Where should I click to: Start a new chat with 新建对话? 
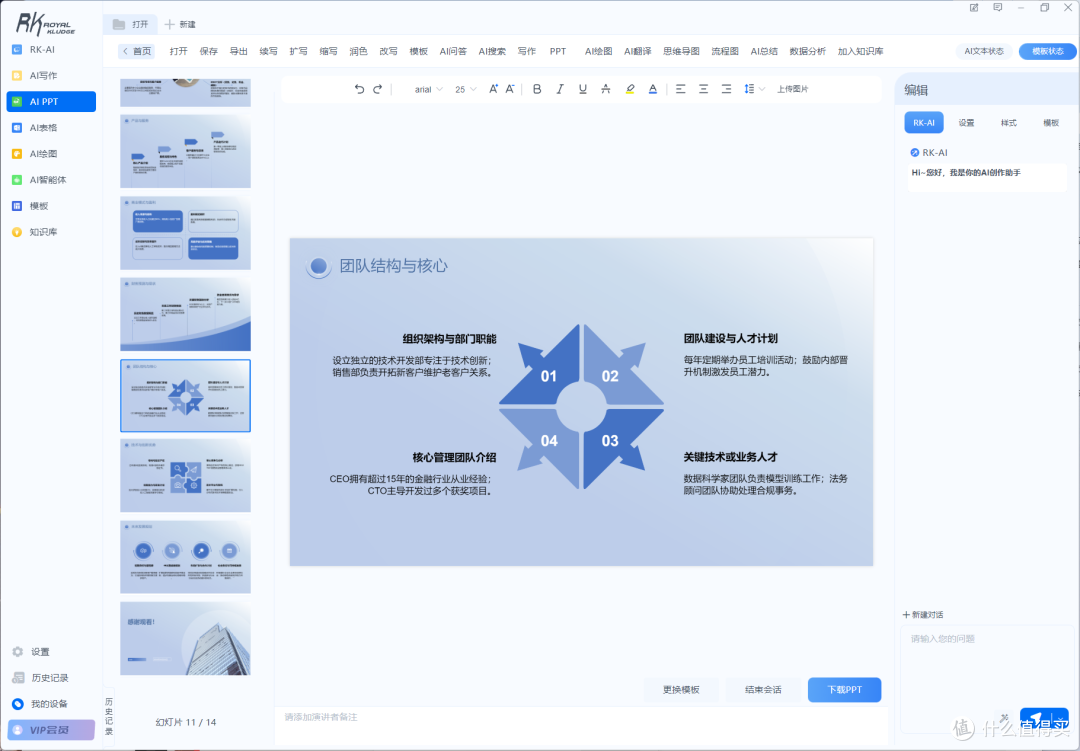tap(923, 615)
